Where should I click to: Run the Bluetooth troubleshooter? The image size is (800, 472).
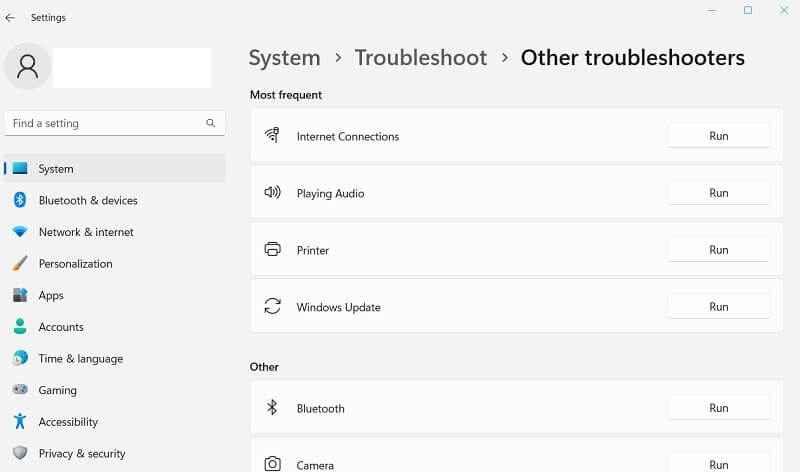pyautogui.click(x=718, y=408)
